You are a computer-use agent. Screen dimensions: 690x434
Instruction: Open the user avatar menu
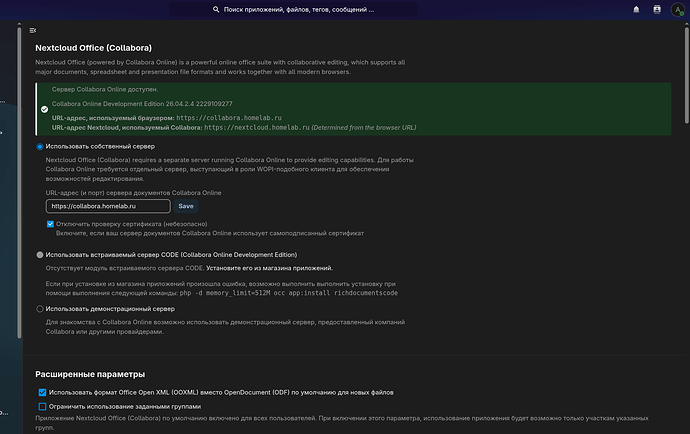coord(678,9)
